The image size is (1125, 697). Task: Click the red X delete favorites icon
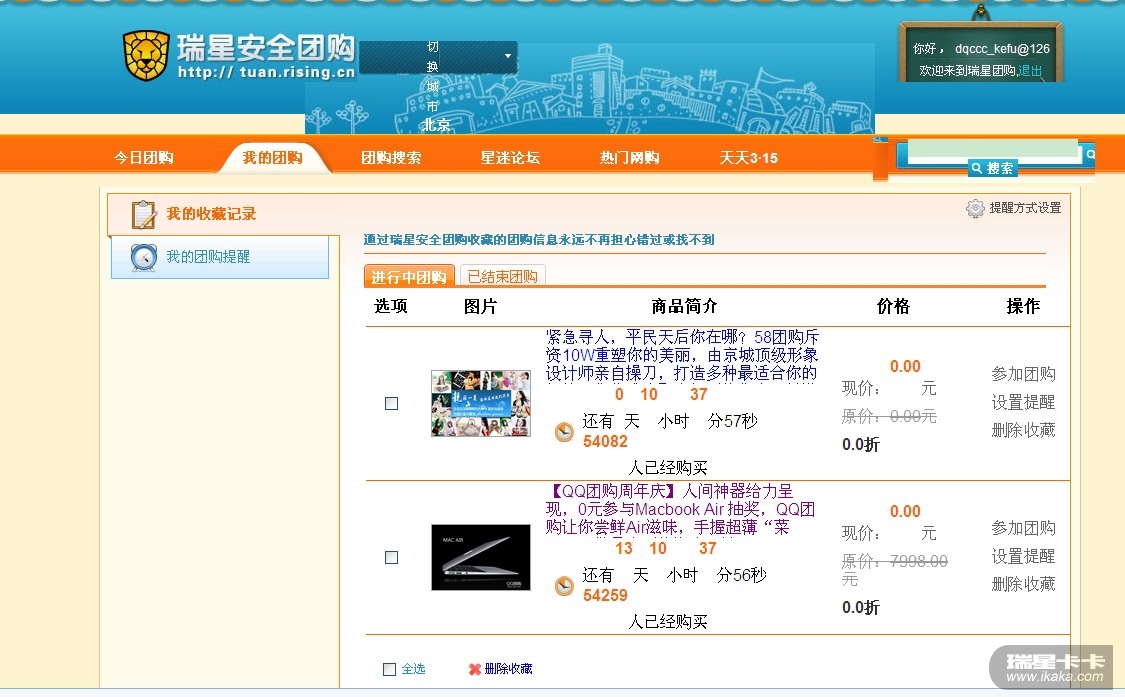click(474, 669)
